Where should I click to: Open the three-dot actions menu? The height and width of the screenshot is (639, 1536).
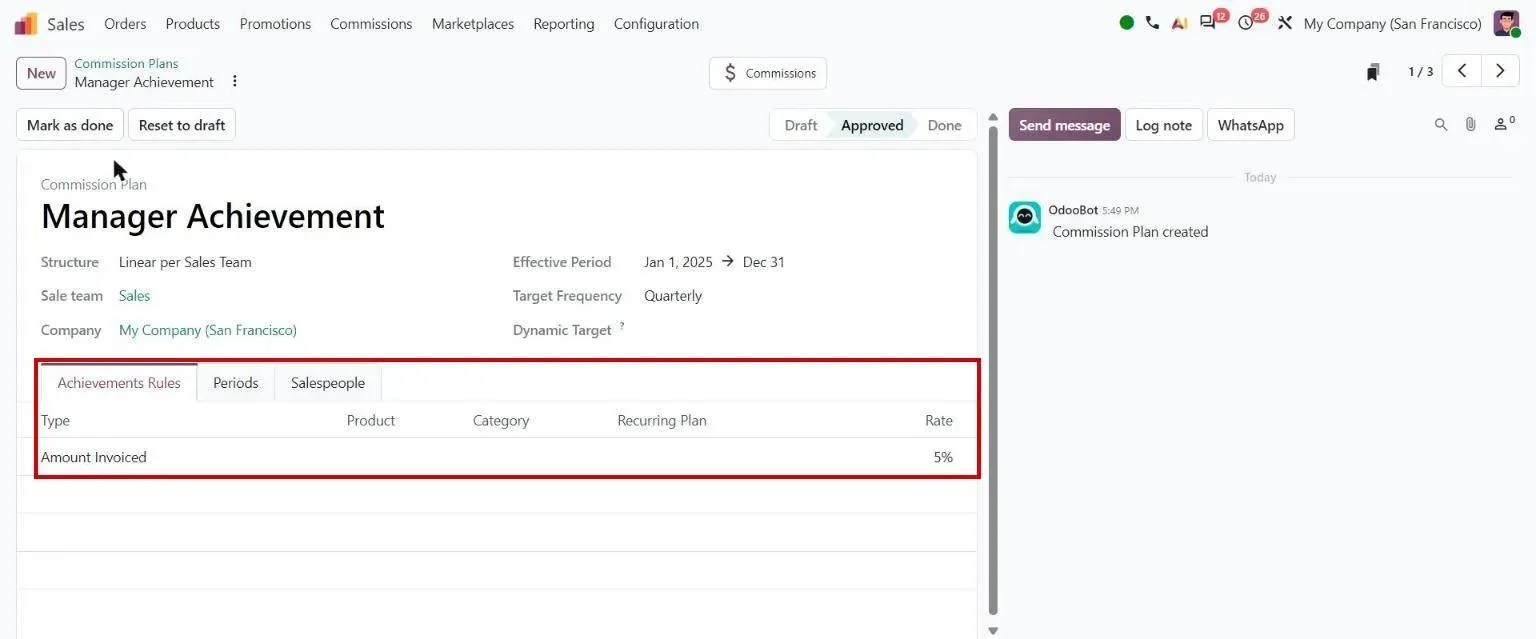(235, 81)
